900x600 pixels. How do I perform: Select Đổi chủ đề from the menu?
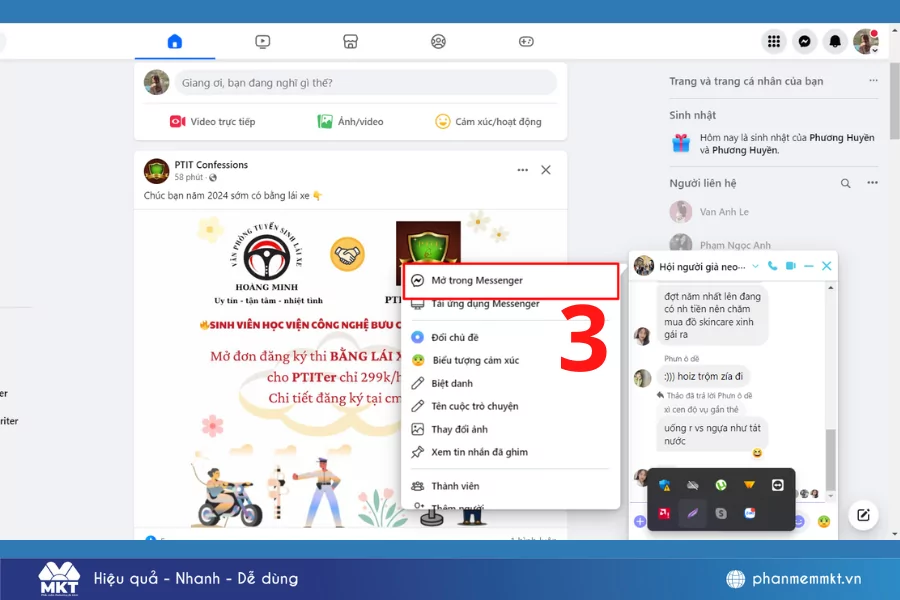[x=455, y=336]
